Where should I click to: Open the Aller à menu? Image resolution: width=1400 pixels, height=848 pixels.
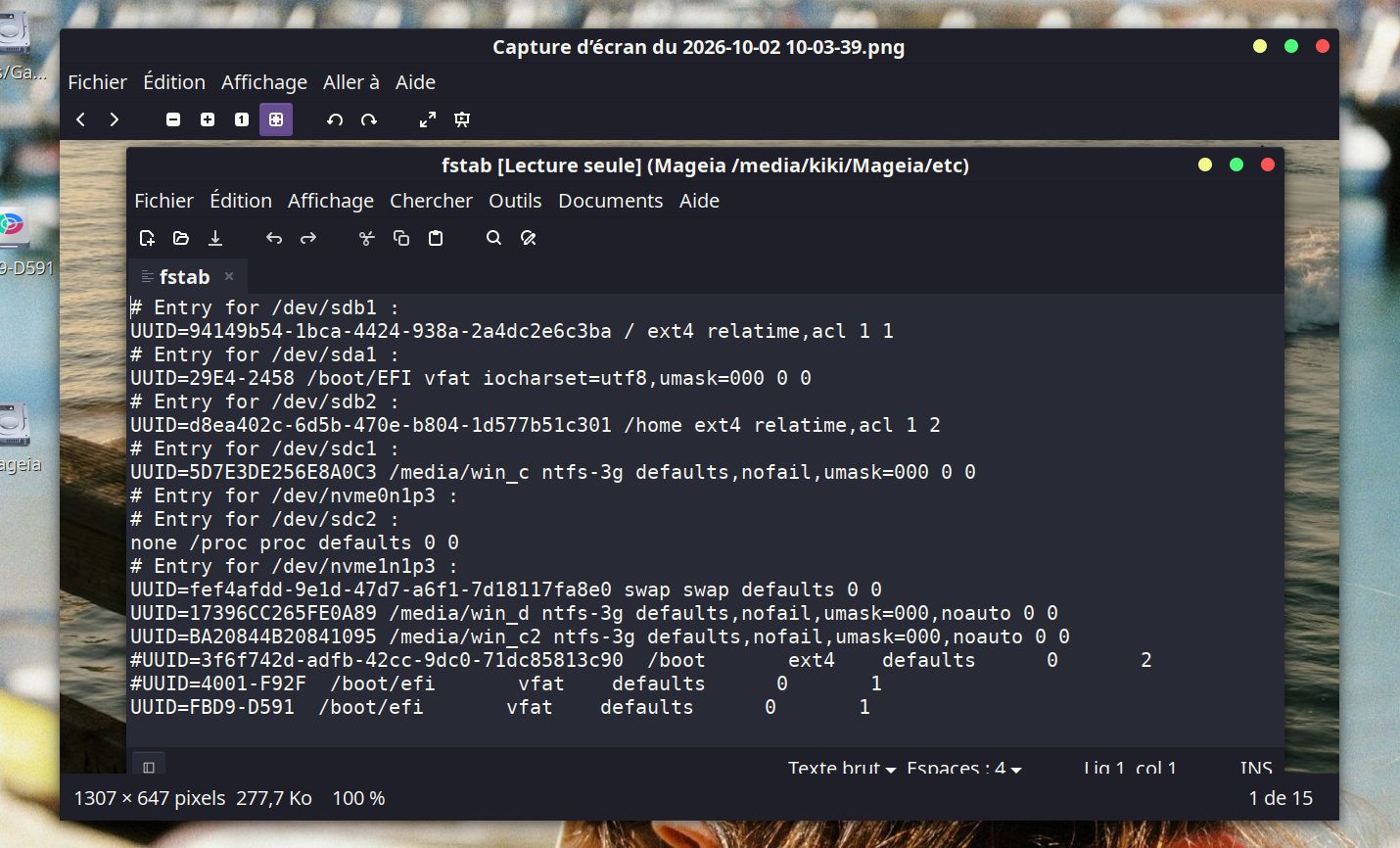(x=351, y=82)
